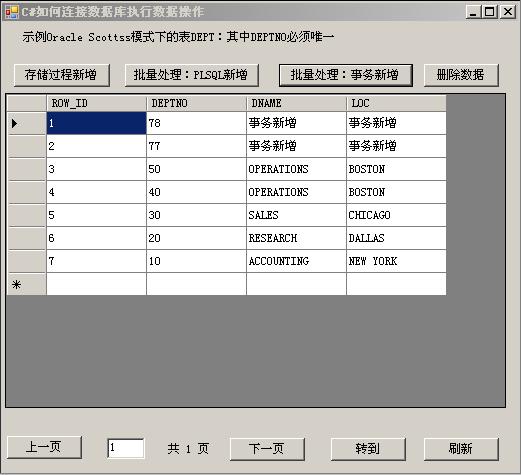Image resolution: width=521 pixels, height=475 pixels.
Task: Sort by DEPTNO column header
Action: (196, 103)
